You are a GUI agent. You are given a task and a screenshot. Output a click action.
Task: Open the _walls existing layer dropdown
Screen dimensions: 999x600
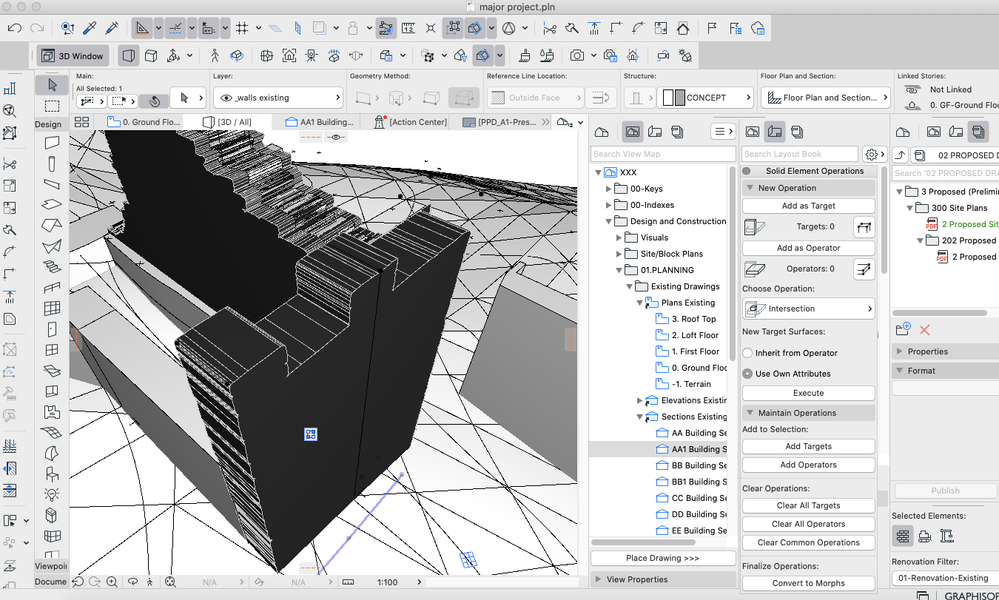(277, 98)
